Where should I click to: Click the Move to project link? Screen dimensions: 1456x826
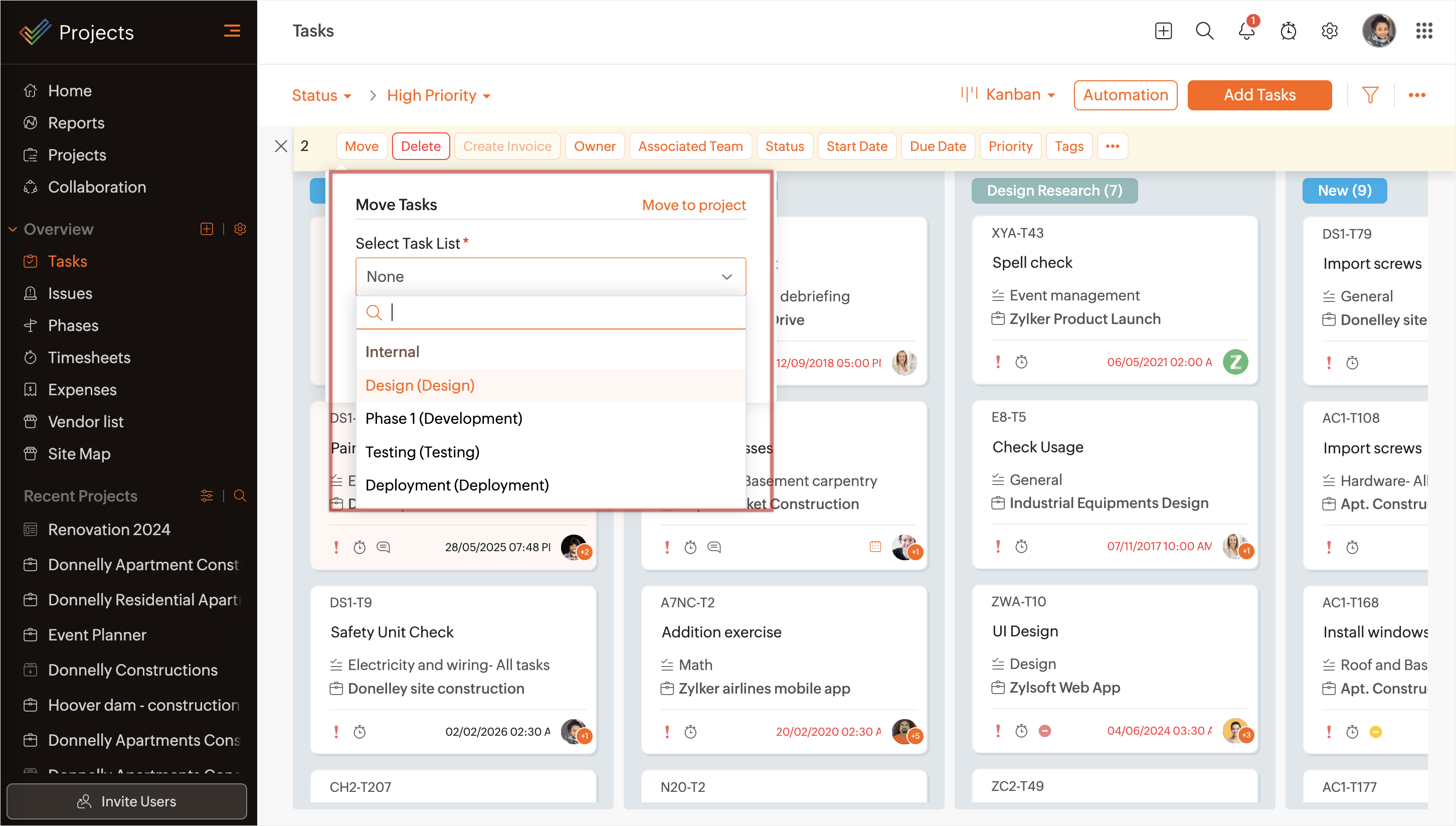[x=693, y=205]
